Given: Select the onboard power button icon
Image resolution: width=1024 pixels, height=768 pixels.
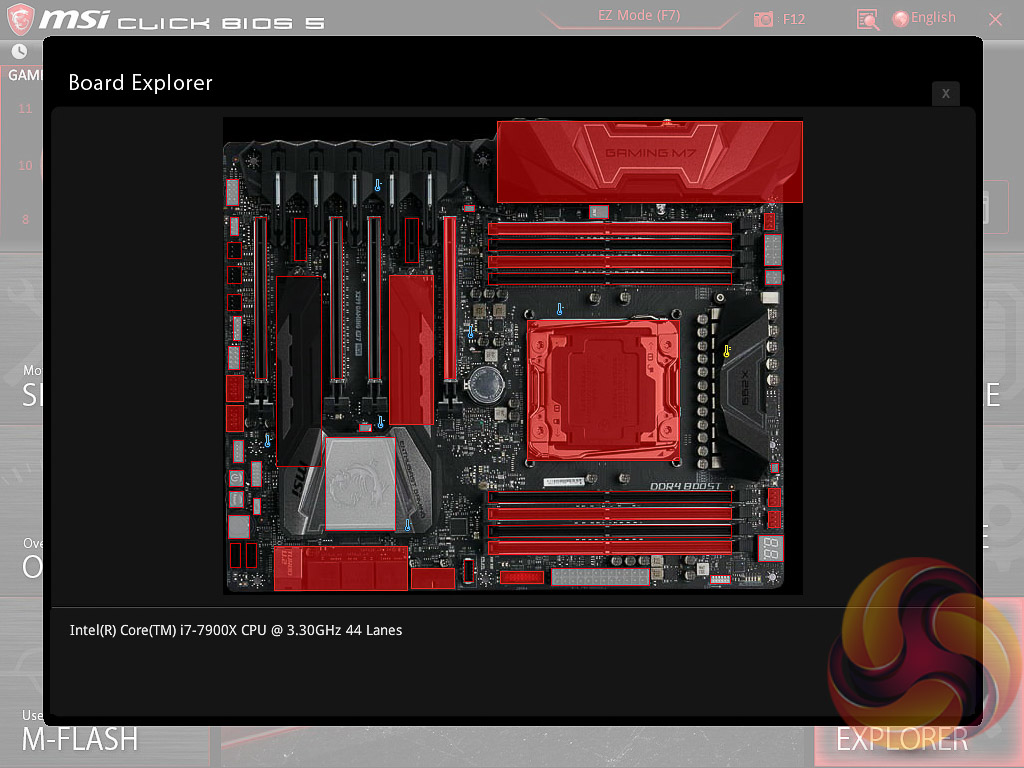Looking at the screenshot, I should pyautogui.click(x=236, y=478).
